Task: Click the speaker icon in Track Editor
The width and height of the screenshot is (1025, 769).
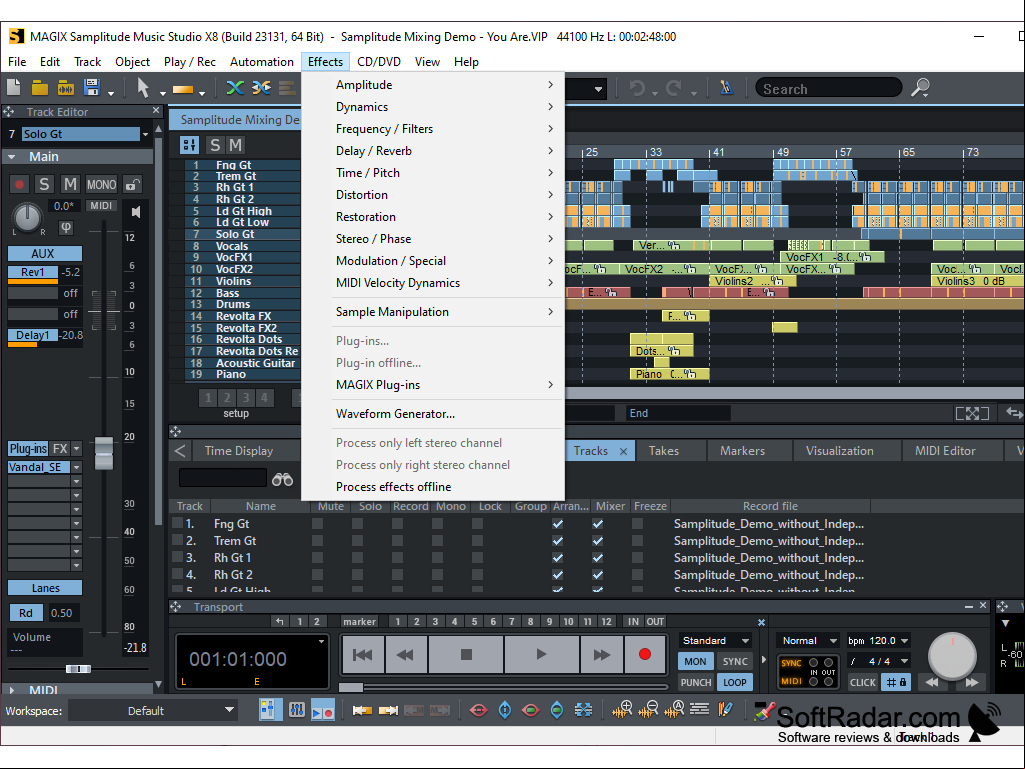Action: 135,212
